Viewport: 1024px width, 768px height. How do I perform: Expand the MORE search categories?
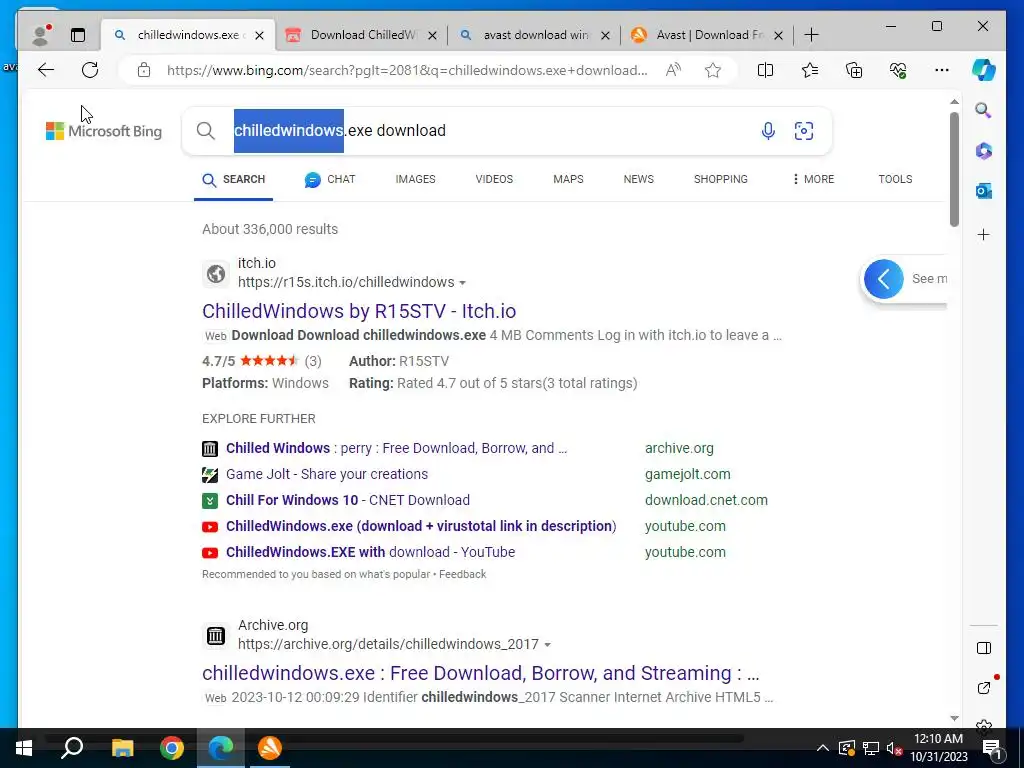tap(813, 179)
